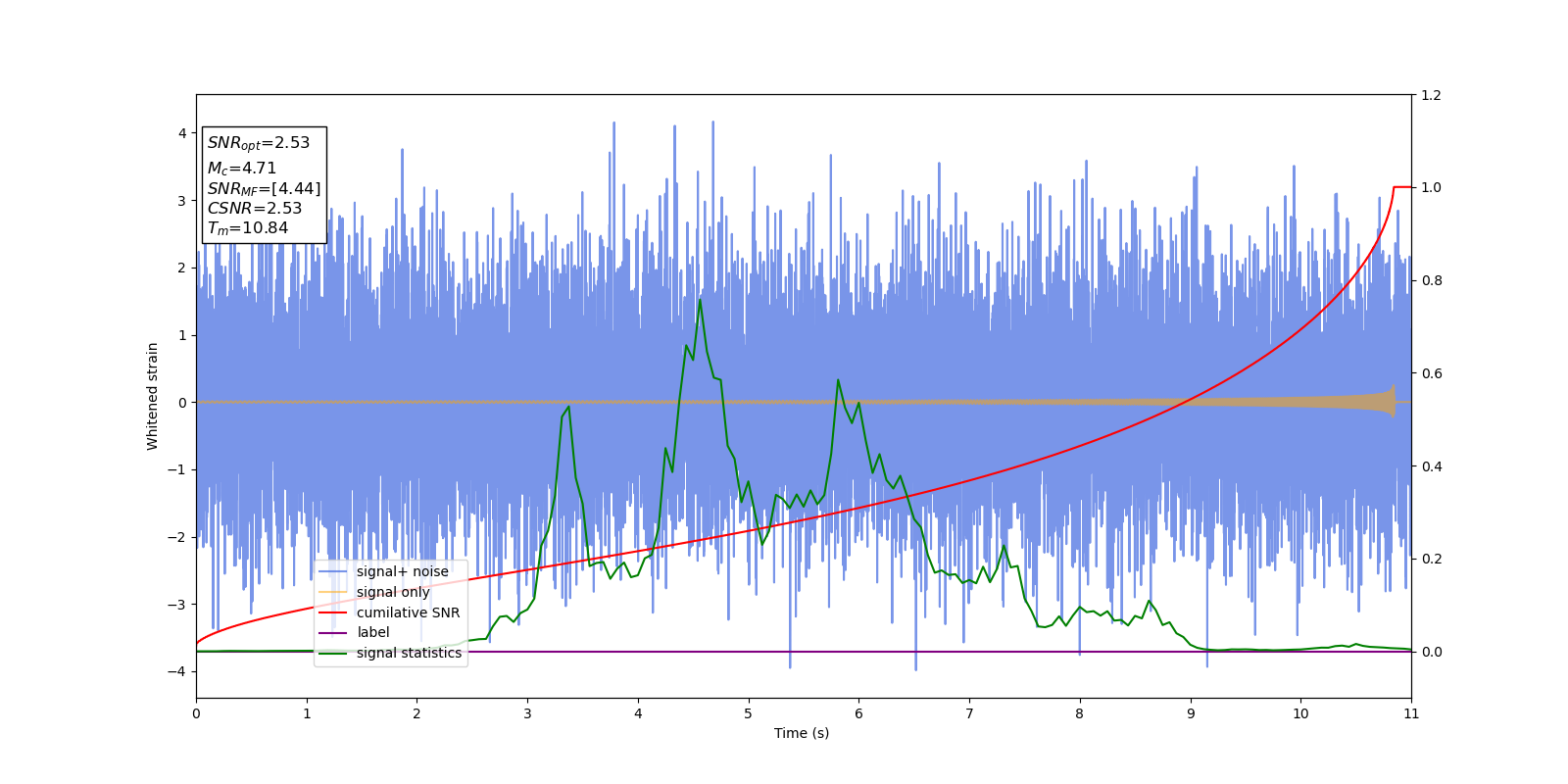The width and height of the screenshot is (1568, 784).
Task: Click x-axis tick label 11
Action: [x=1411, y=713]
